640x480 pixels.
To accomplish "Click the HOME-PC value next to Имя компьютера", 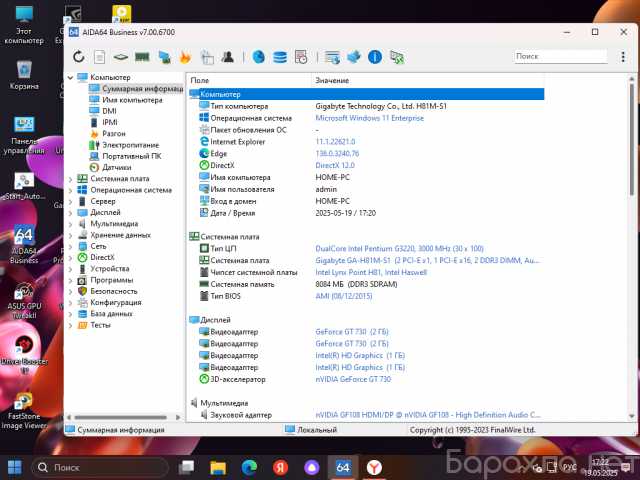I will click(333, 177).
